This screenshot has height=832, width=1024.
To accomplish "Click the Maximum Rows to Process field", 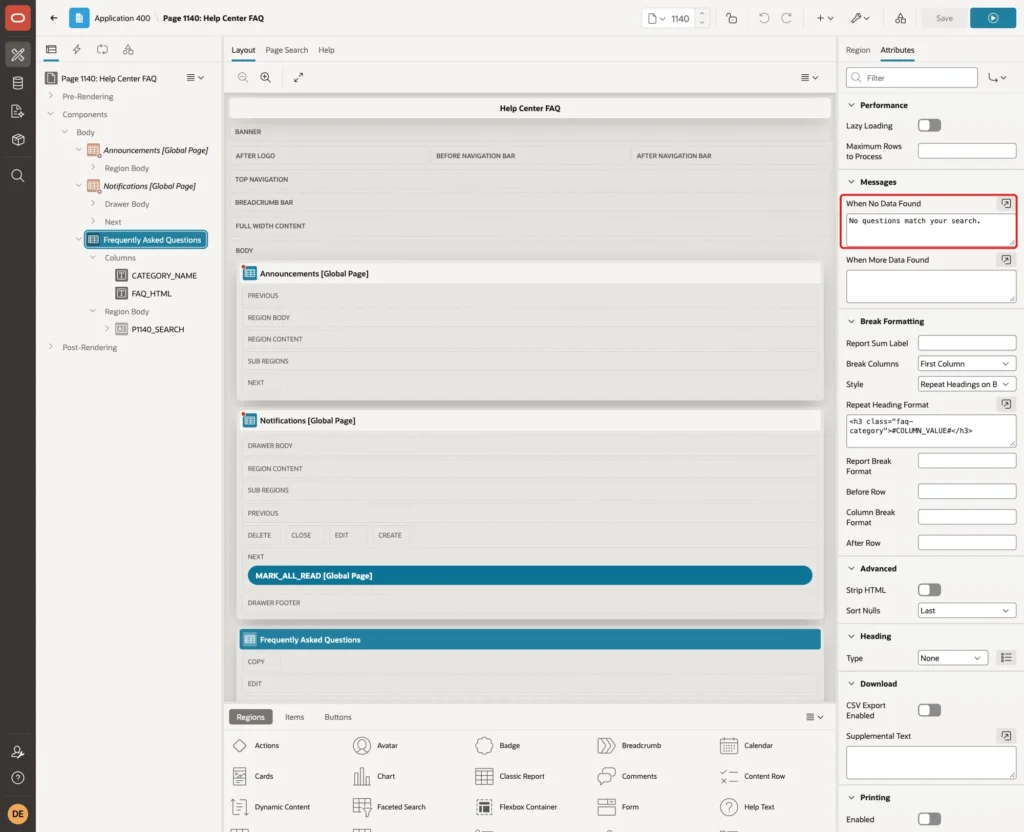I will pyautogui.click(x=967, y=151).
